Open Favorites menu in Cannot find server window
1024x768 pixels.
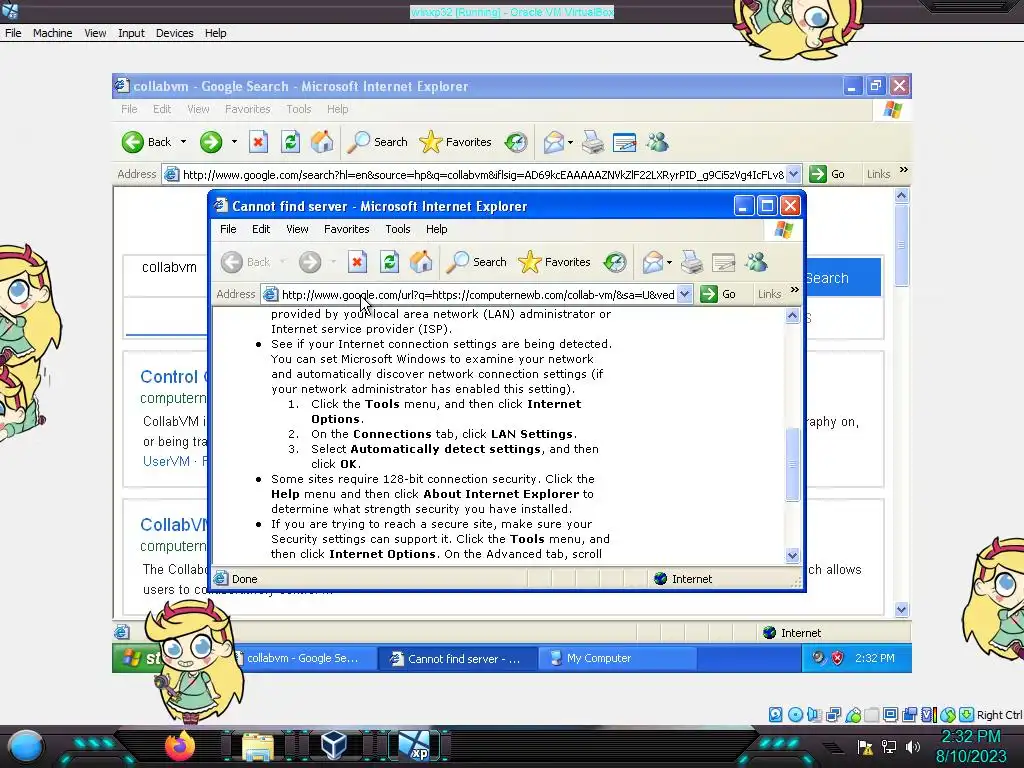347,229
